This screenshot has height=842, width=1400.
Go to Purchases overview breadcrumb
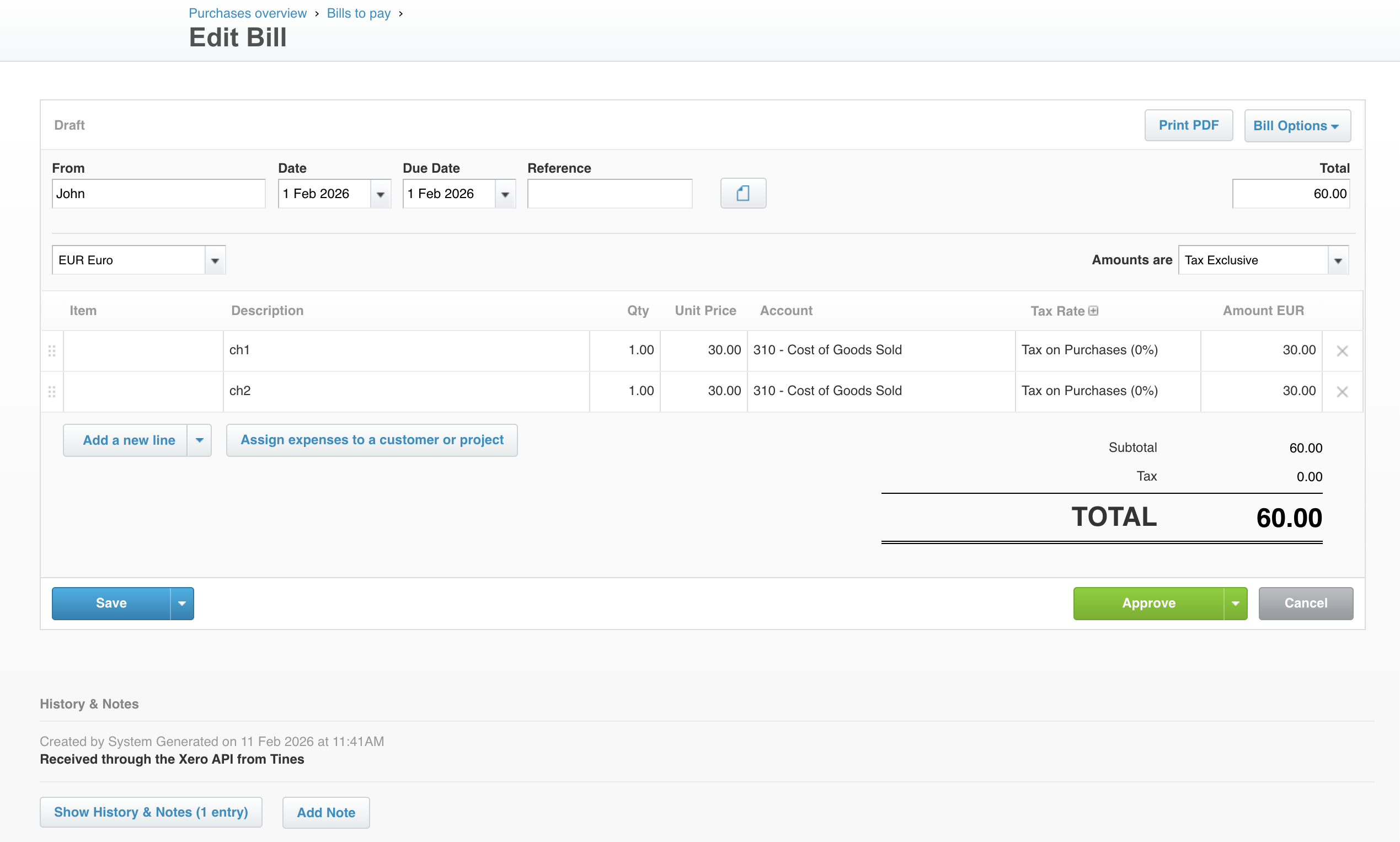[247, 13]
